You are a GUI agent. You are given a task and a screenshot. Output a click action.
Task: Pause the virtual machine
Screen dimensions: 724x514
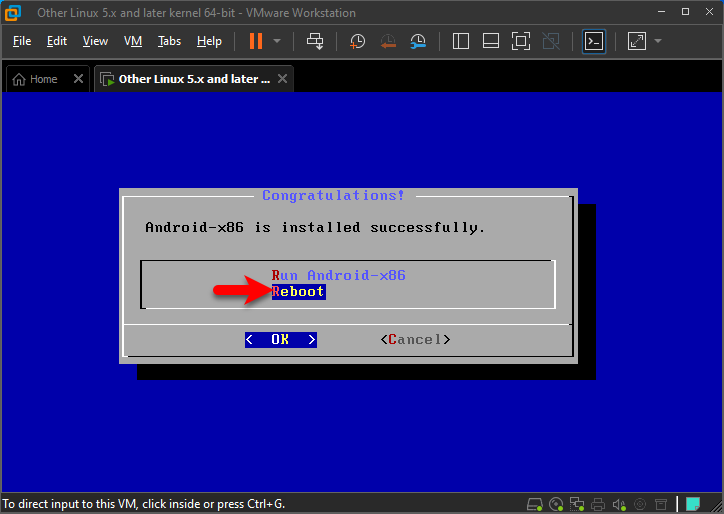256,41
